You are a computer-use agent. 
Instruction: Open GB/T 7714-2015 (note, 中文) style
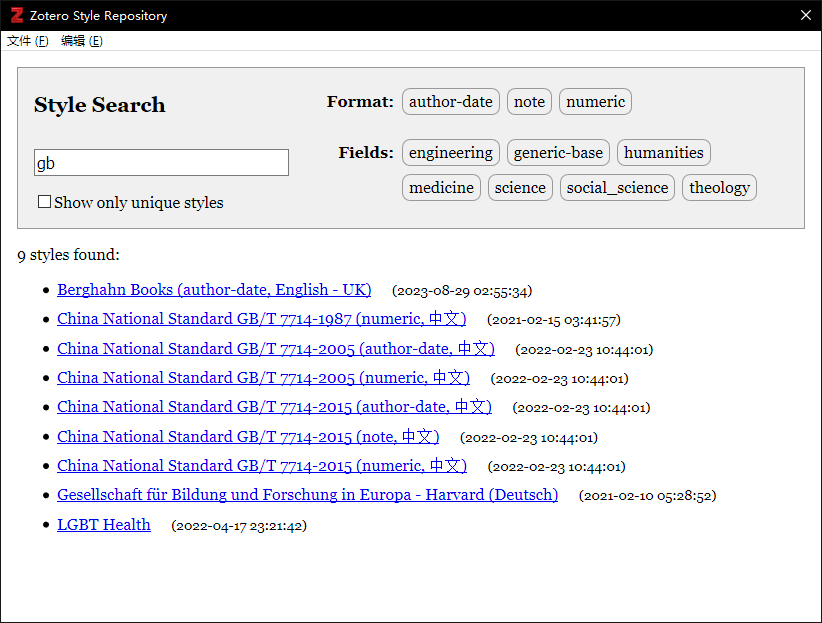tap(248, 437)
